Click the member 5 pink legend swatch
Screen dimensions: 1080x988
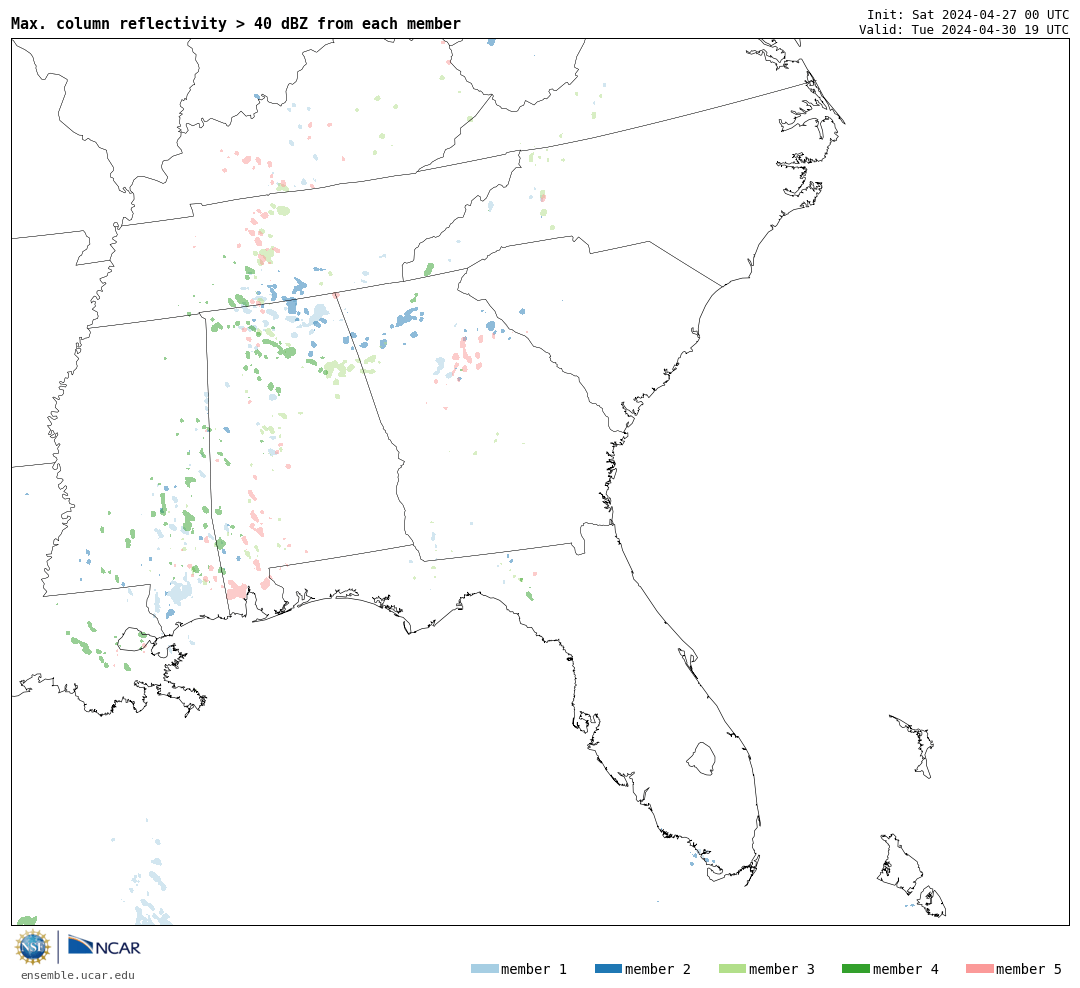point(979,969)
